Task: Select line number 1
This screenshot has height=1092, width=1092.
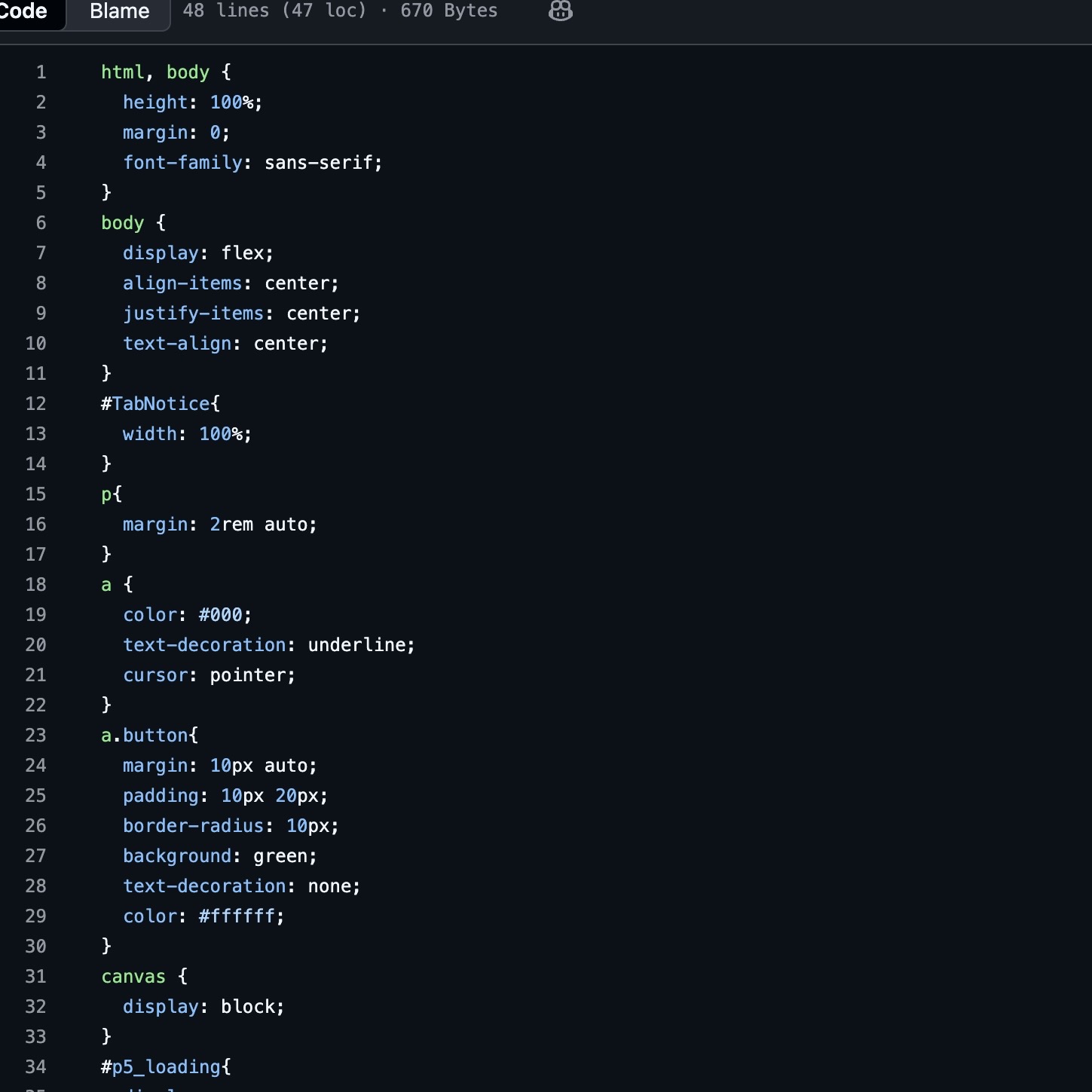Action: (x=41, y=72)
